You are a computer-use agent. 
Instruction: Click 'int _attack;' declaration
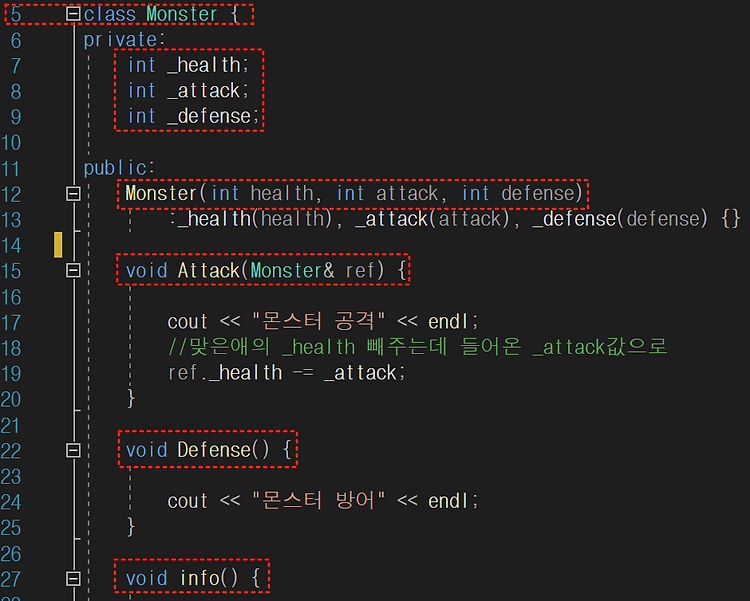(188, 90)
